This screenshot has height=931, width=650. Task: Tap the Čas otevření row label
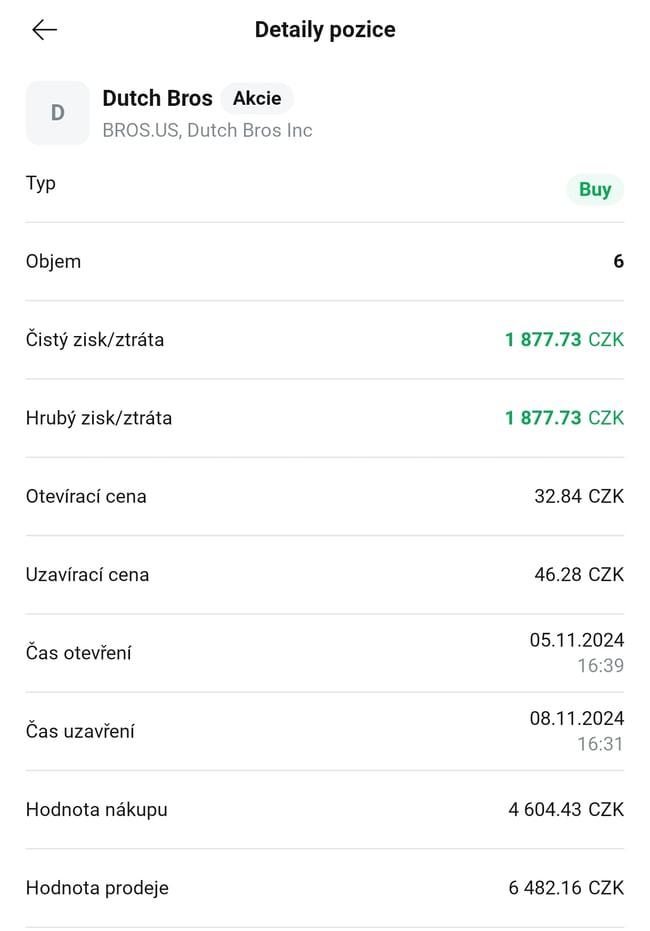point(79,653)
